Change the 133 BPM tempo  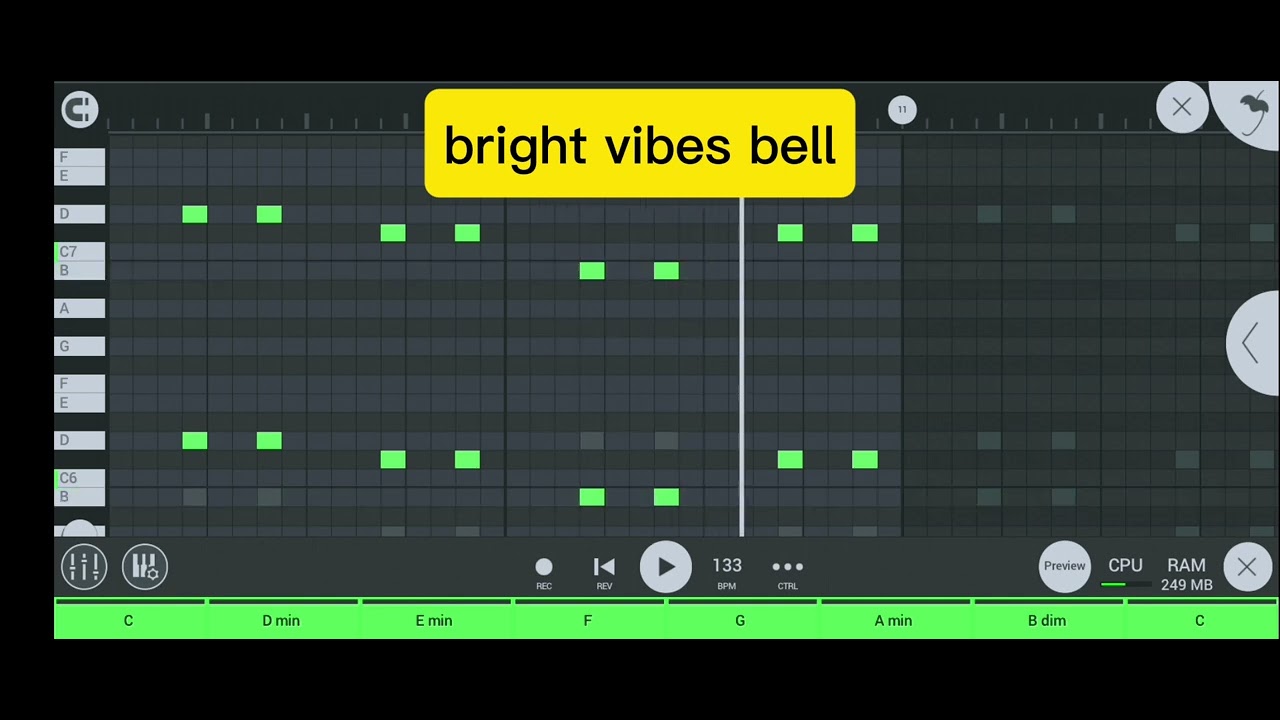coord(727,572)
